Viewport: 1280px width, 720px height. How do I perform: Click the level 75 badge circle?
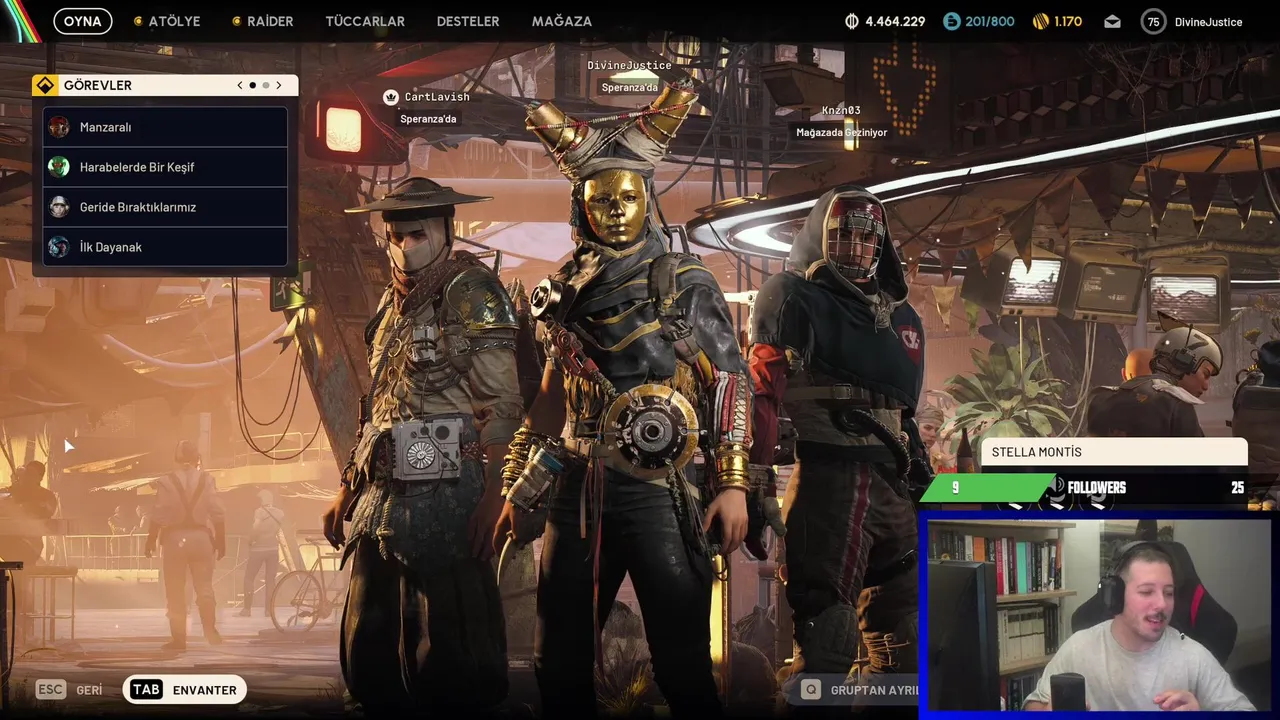[x=1154, y=21]
